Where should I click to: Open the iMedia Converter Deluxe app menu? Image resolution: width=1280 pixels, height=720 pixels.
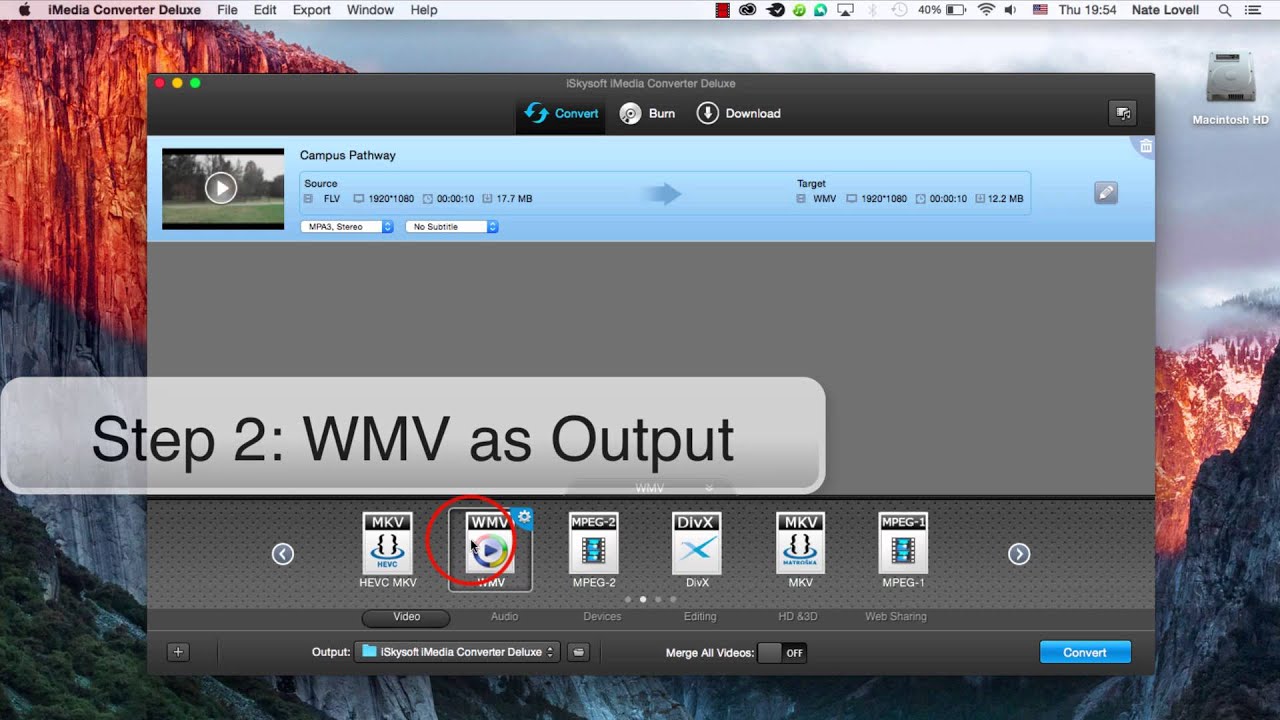[x=124, y=10]
